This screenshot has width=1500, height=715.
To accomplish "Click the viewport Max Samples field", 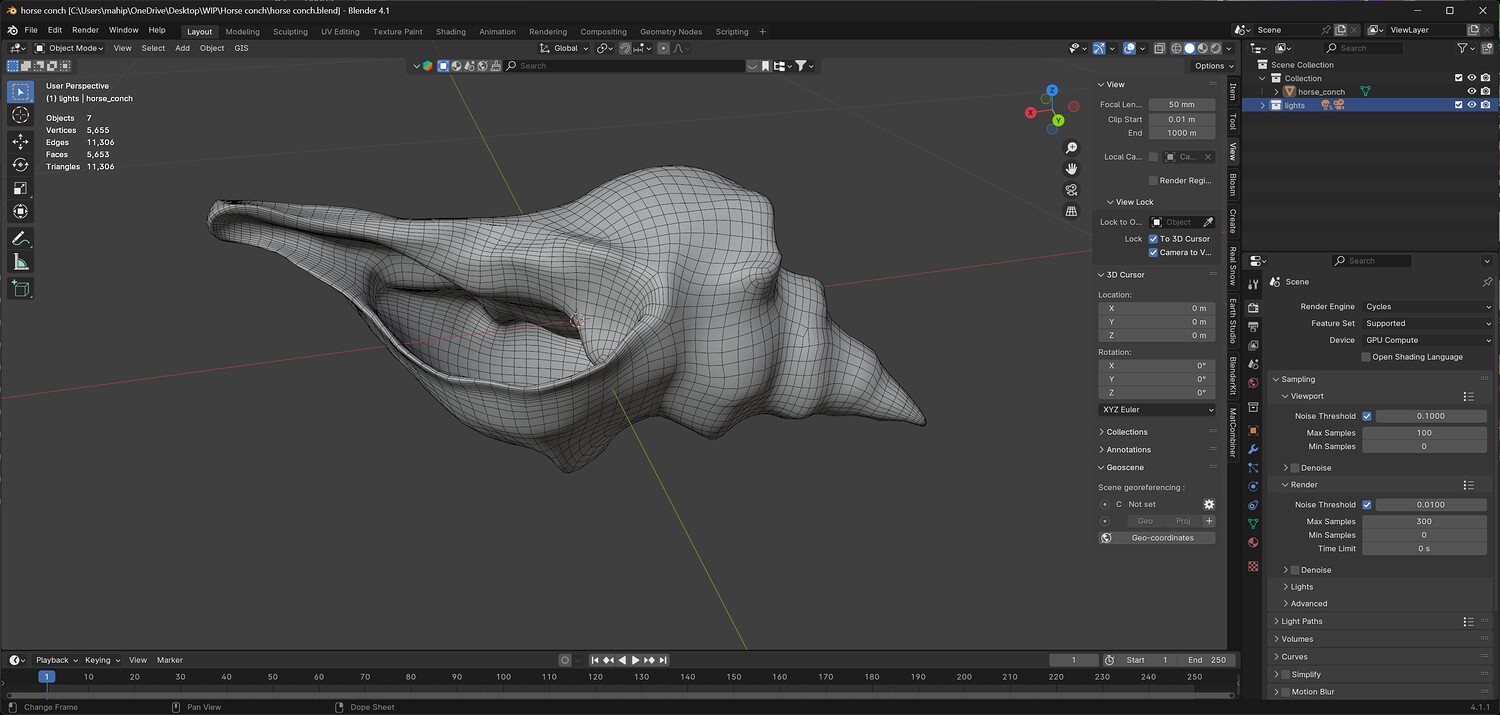I will (1424, 433).
